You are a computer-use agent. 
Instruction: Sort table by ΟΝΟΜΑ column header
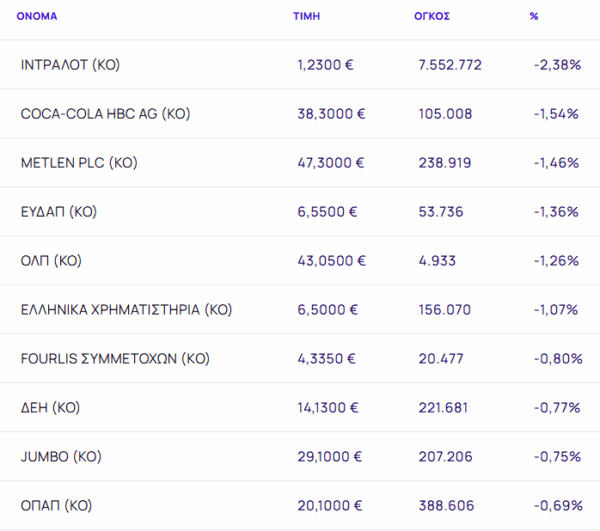pyautogui.click(x=35, y=17)
